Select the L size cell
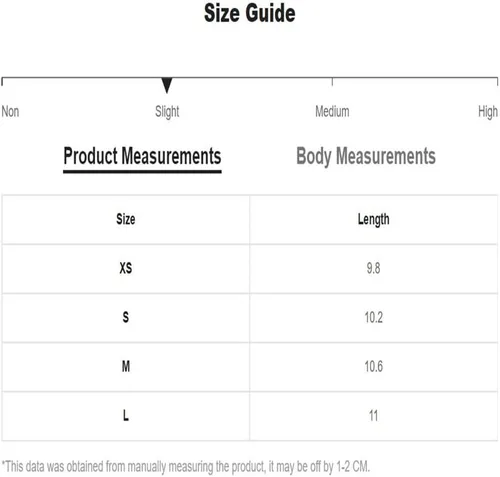 click(x=126, y=416)
